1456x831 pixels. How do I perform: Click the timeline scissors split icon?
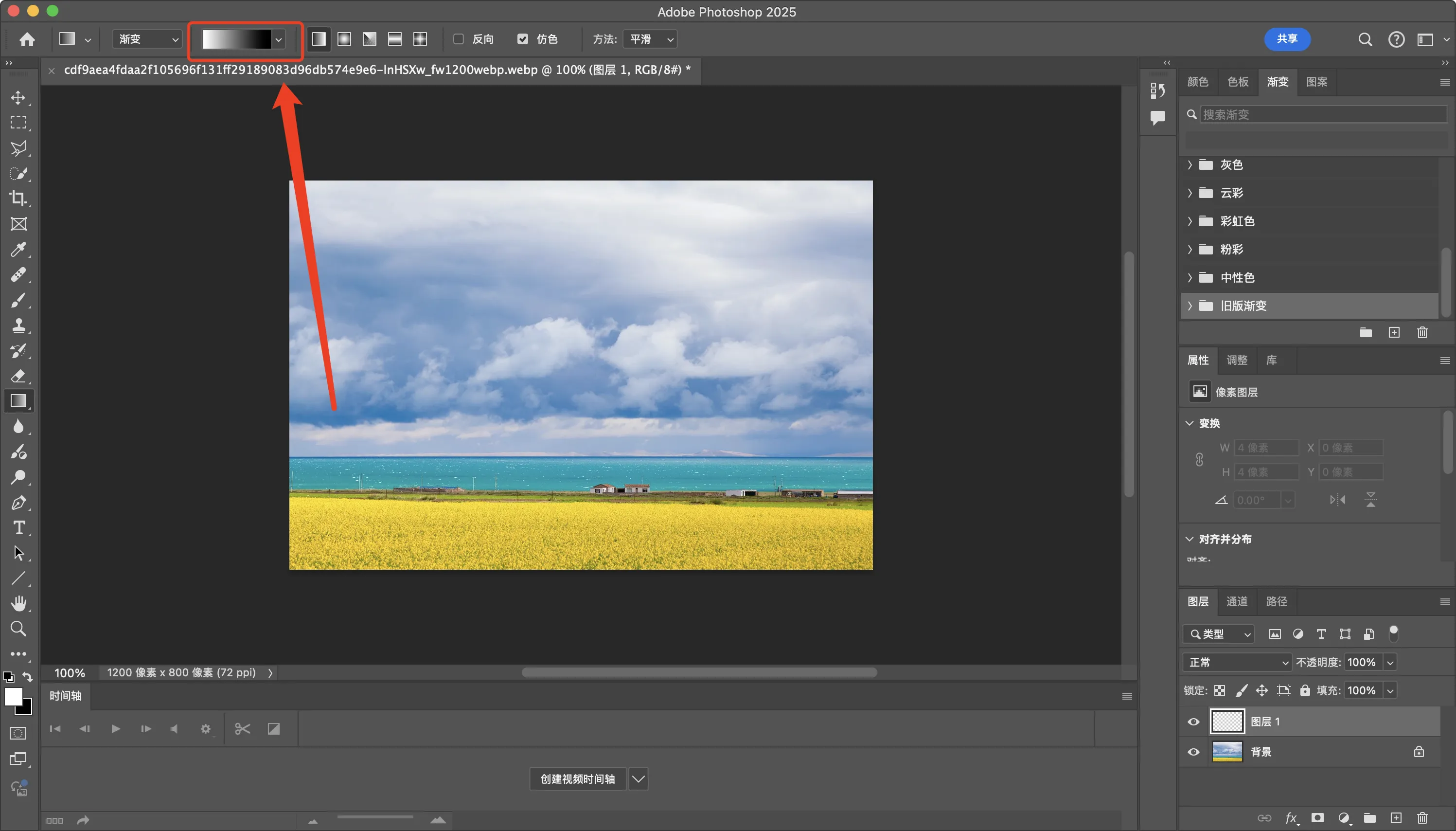[x=242, y=729]
